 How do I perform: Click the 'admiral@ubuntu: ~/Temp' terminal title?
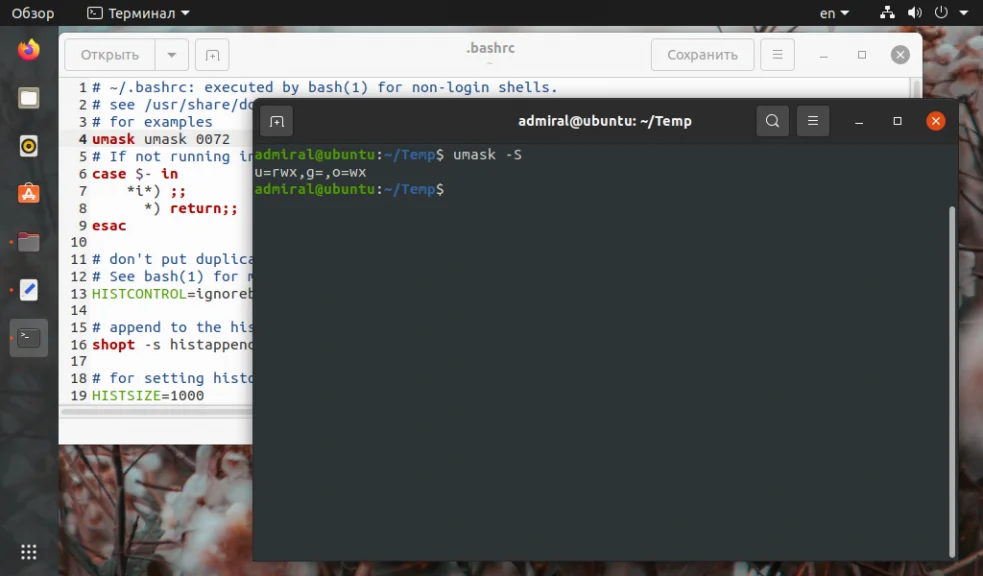click(605, 121)
